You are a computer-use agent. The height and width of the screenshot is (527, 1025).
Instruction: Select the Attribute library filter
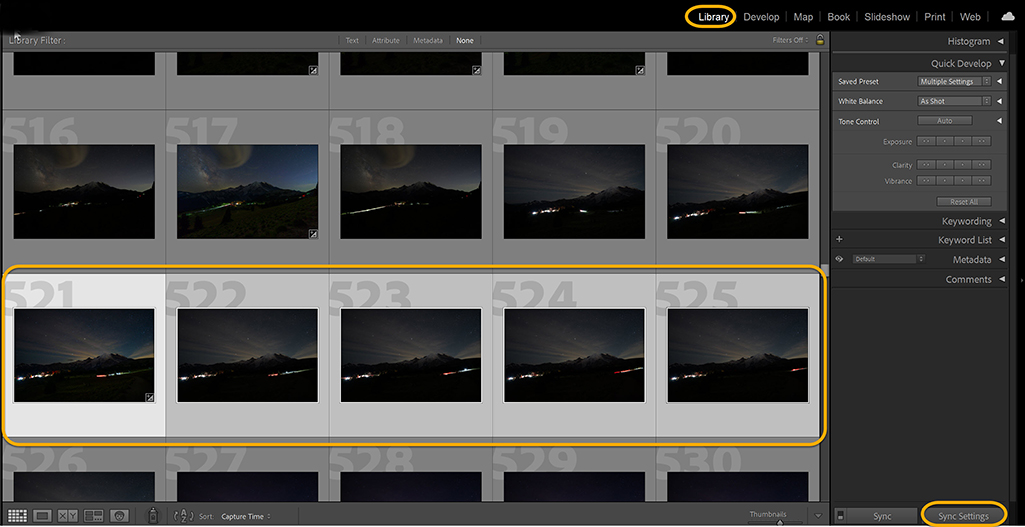[x=386, y=41]
